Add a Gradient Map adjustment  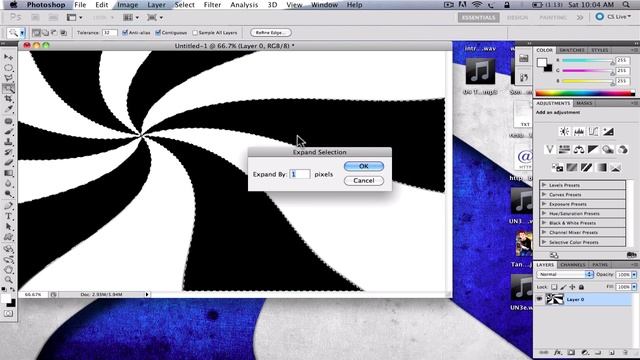click(x=601, y=167)
